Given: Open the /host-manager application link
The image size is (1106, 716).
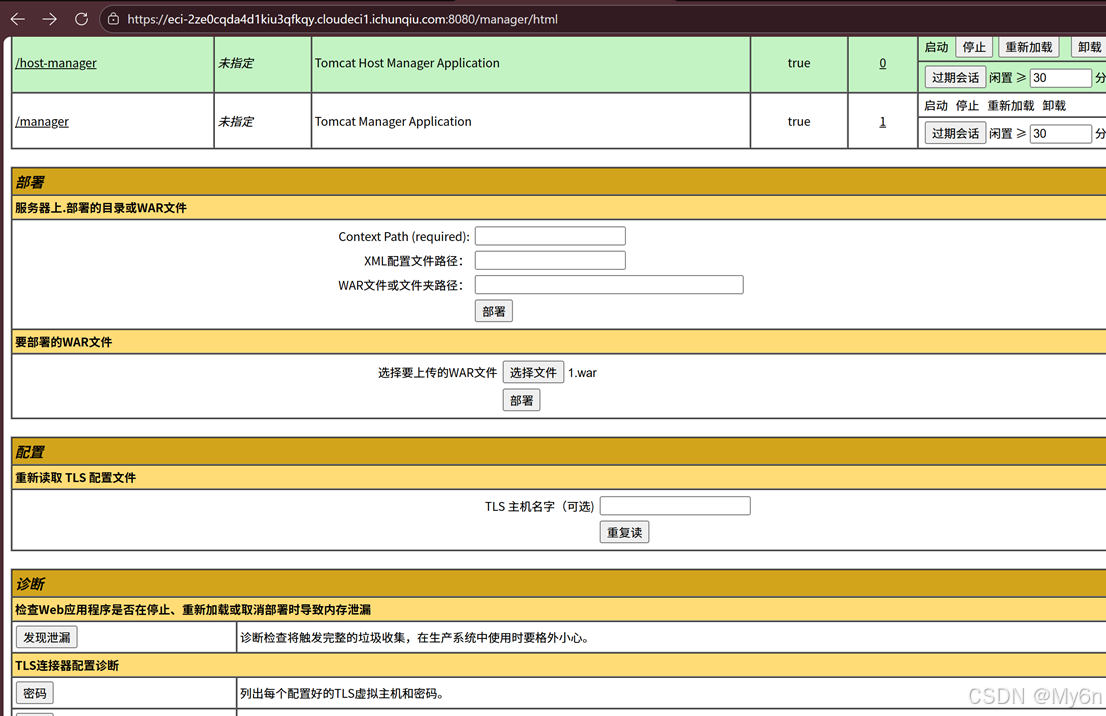Looking at the screenshot, I should coord(56,63).
